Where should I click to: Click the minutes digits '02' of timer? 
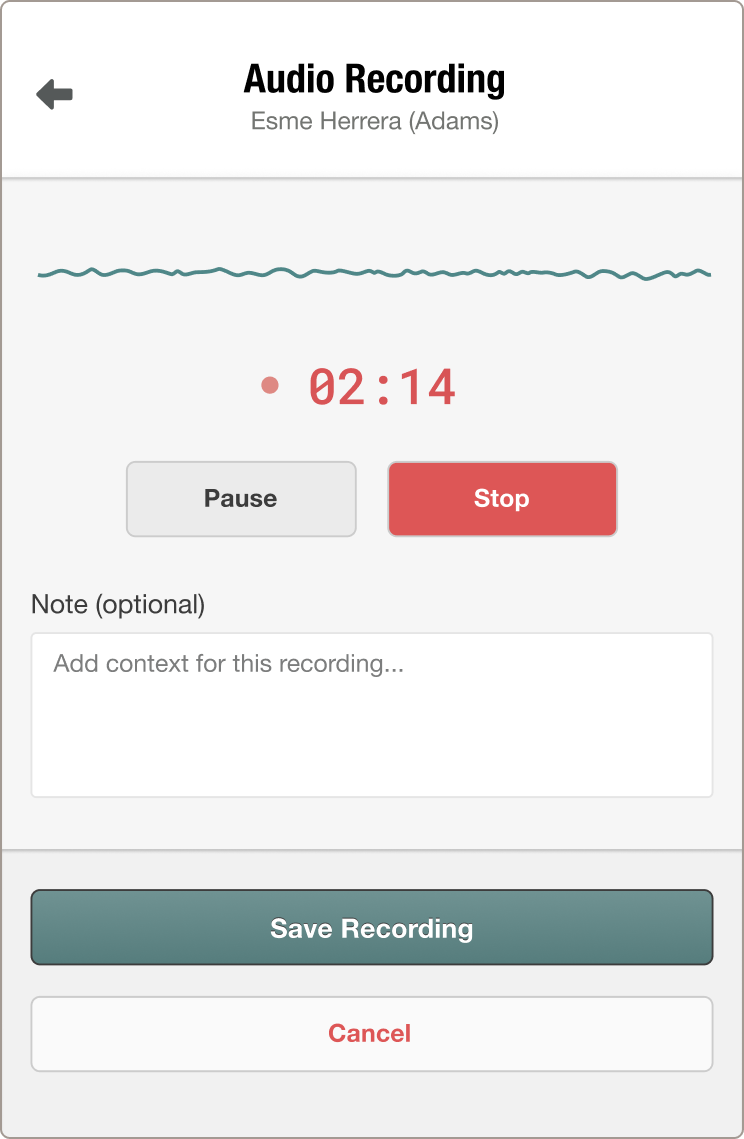336,386
